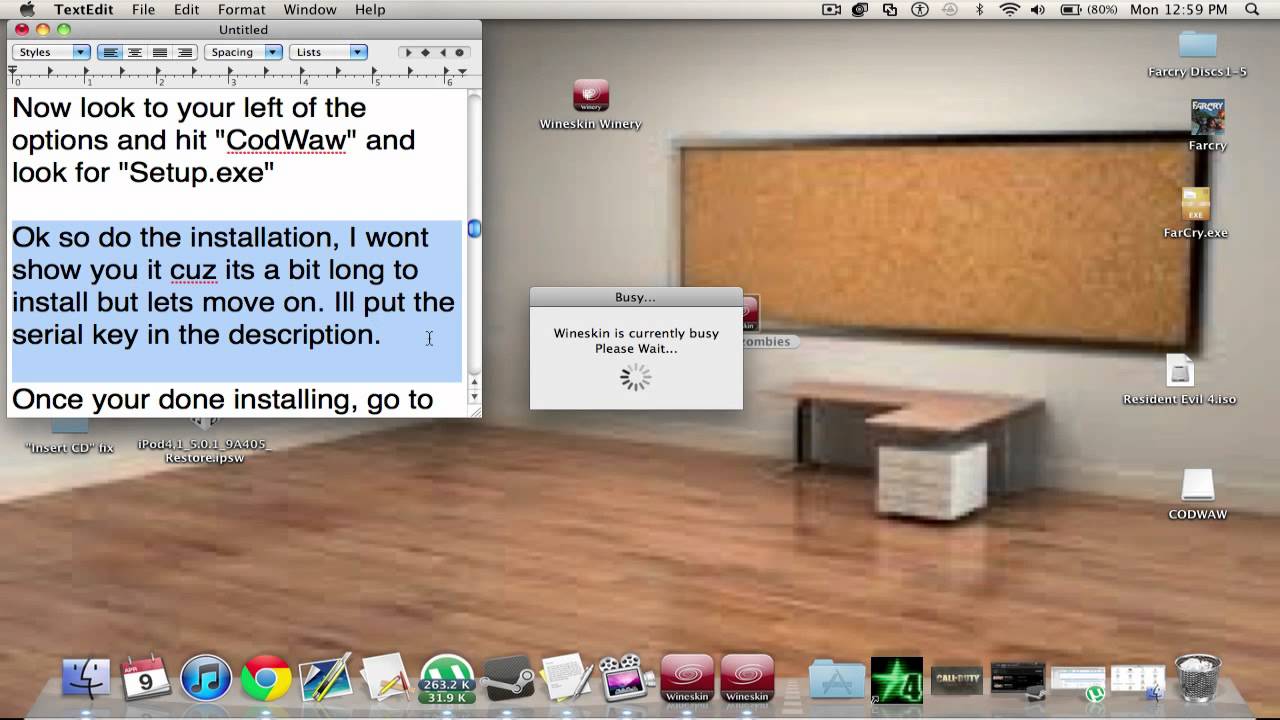The width and height of the screenshot is (1280, 720).
Task: Open the Wi-Fi status menu
Action: [1009, 9]
